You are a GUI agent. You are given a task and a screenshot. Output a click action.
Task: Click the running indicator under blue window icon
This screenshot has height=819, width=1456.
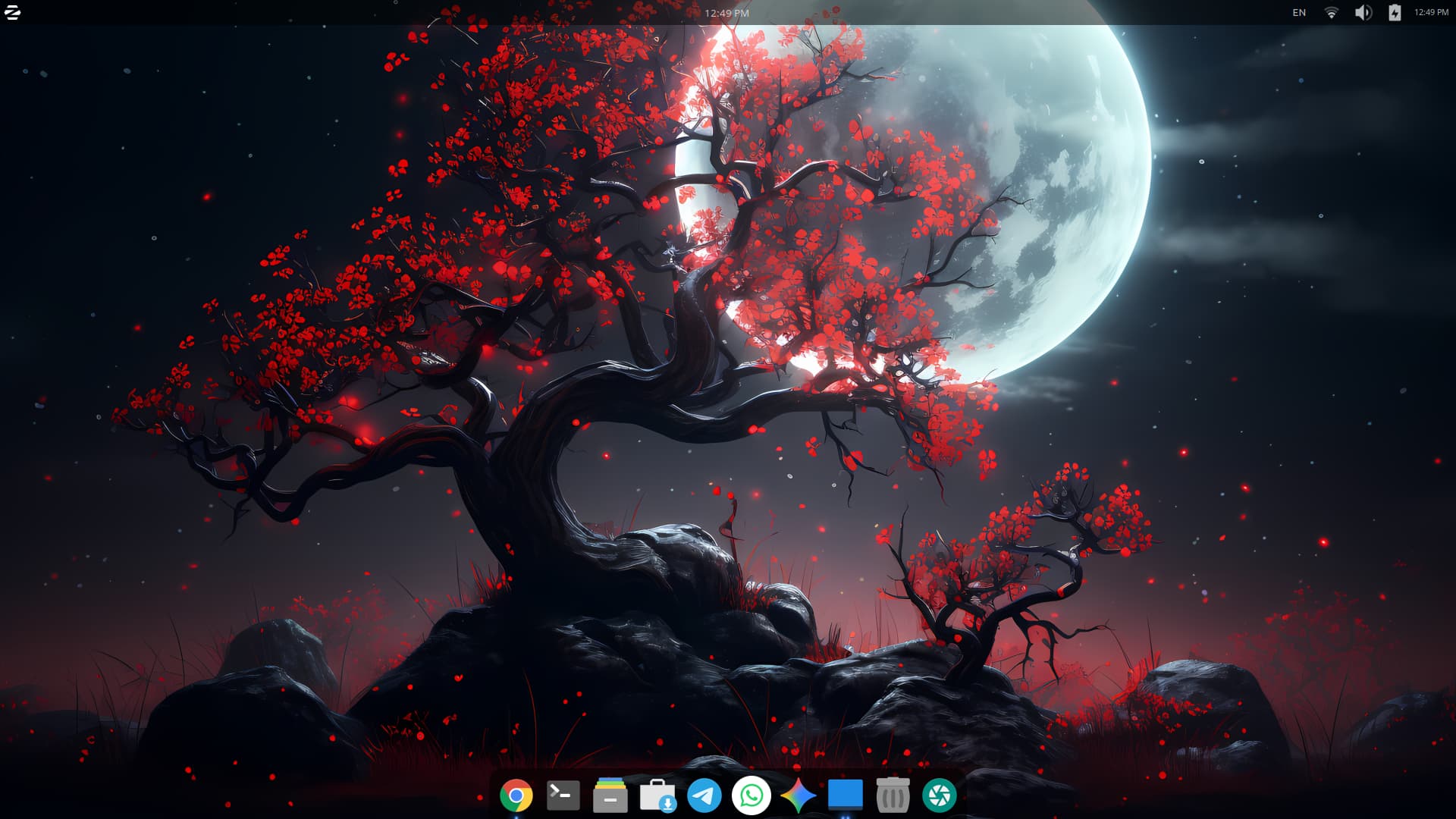[845, 817]
